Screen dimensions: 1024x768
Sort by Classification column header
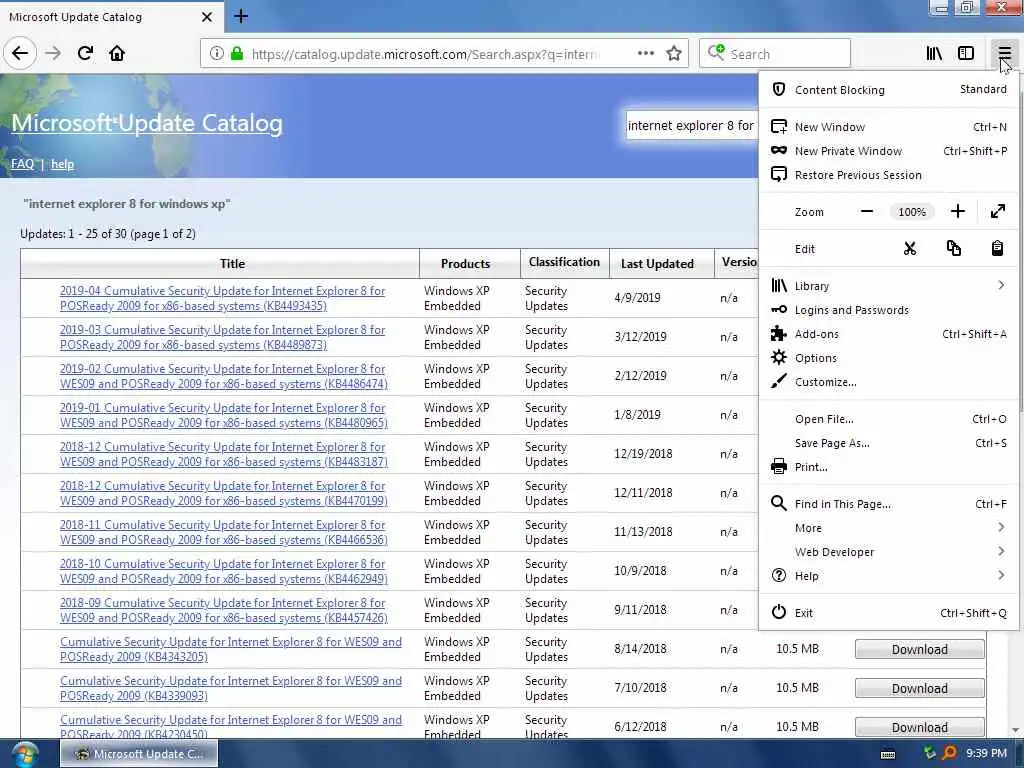(564, 263)
